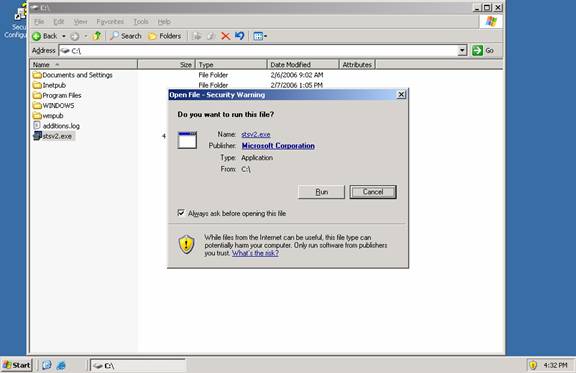Close the Security Warning dialog with X
The height and width of the screenshot is (373, 576).
pyautogui.click(x=401, y=95)
